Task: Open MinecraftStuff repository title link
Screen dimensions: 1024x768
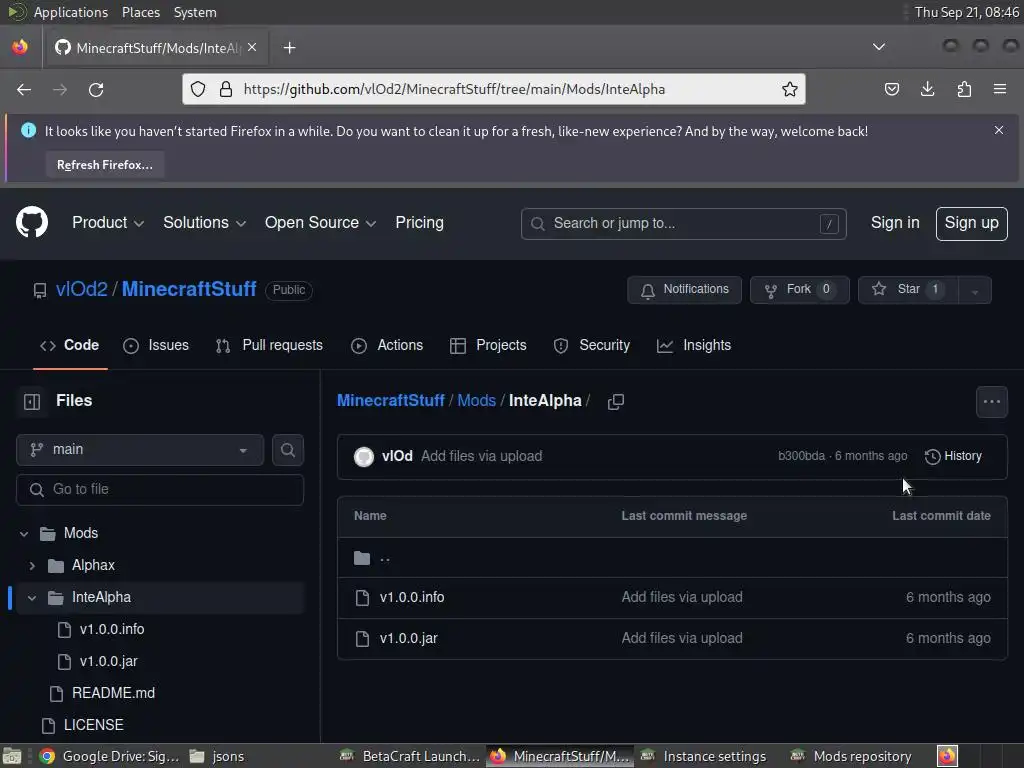Action: click(189, 289)
